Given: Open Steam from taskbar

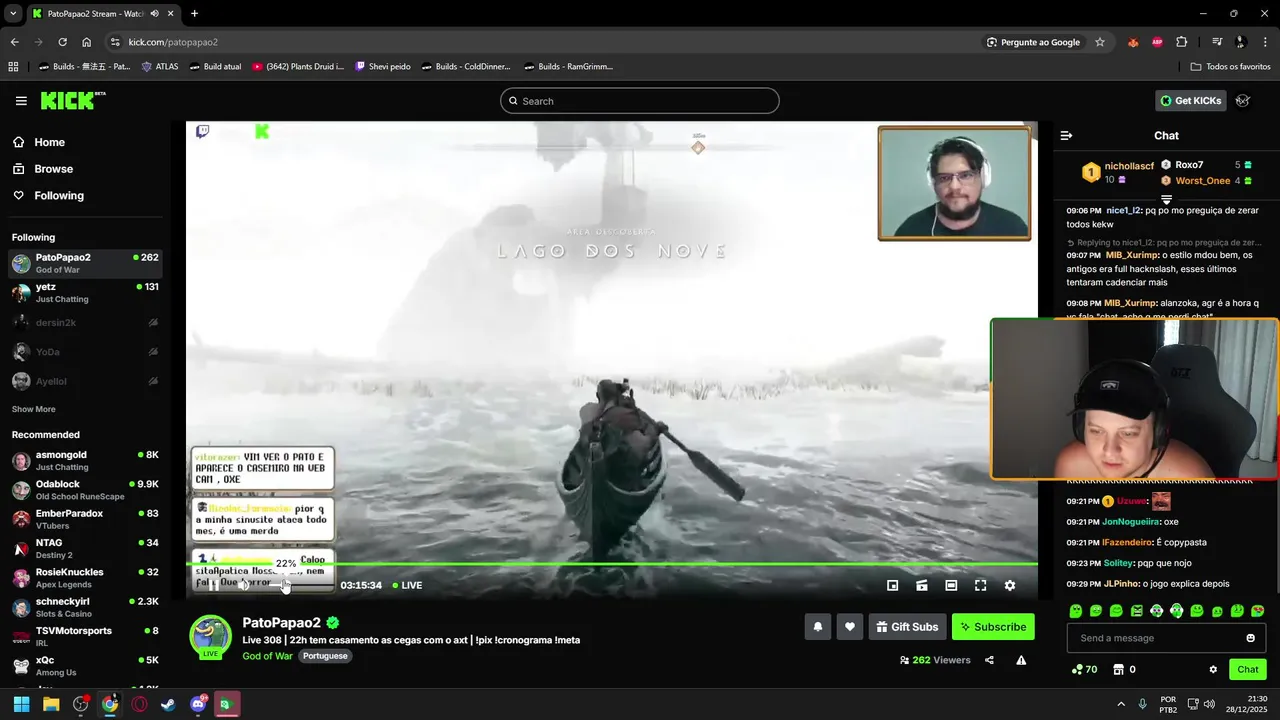Looking at the screenshot, I should point(168,704).
